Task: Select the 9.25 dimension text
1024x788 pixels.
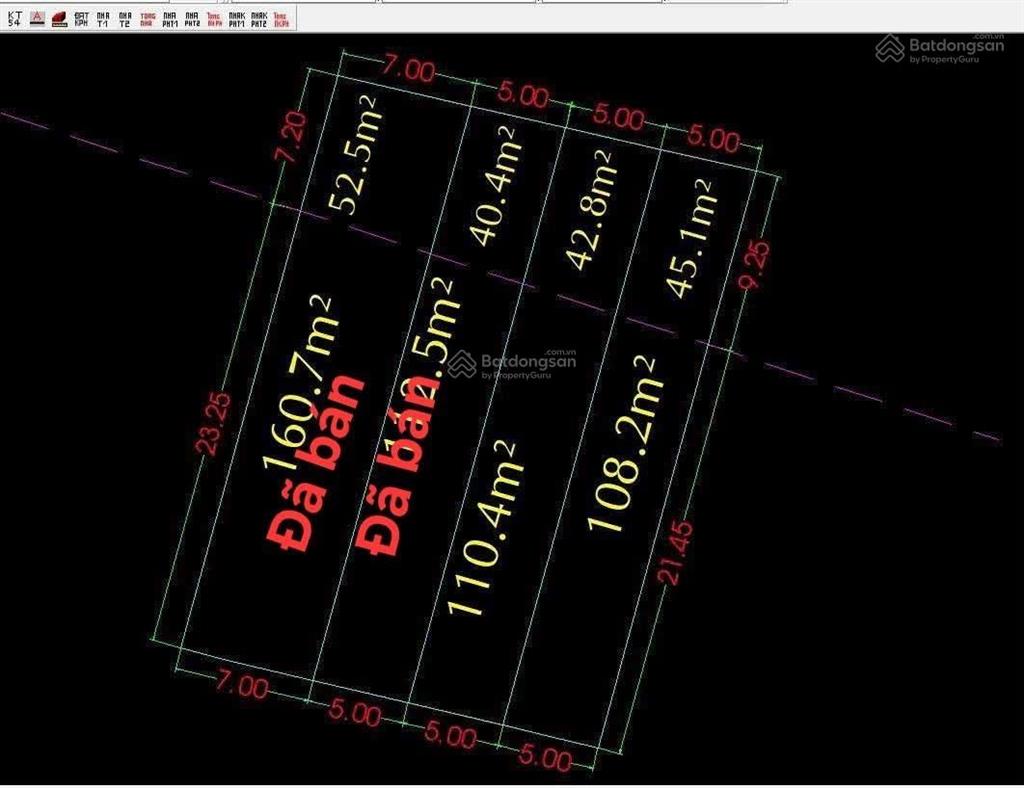Action: pos(756,264)
